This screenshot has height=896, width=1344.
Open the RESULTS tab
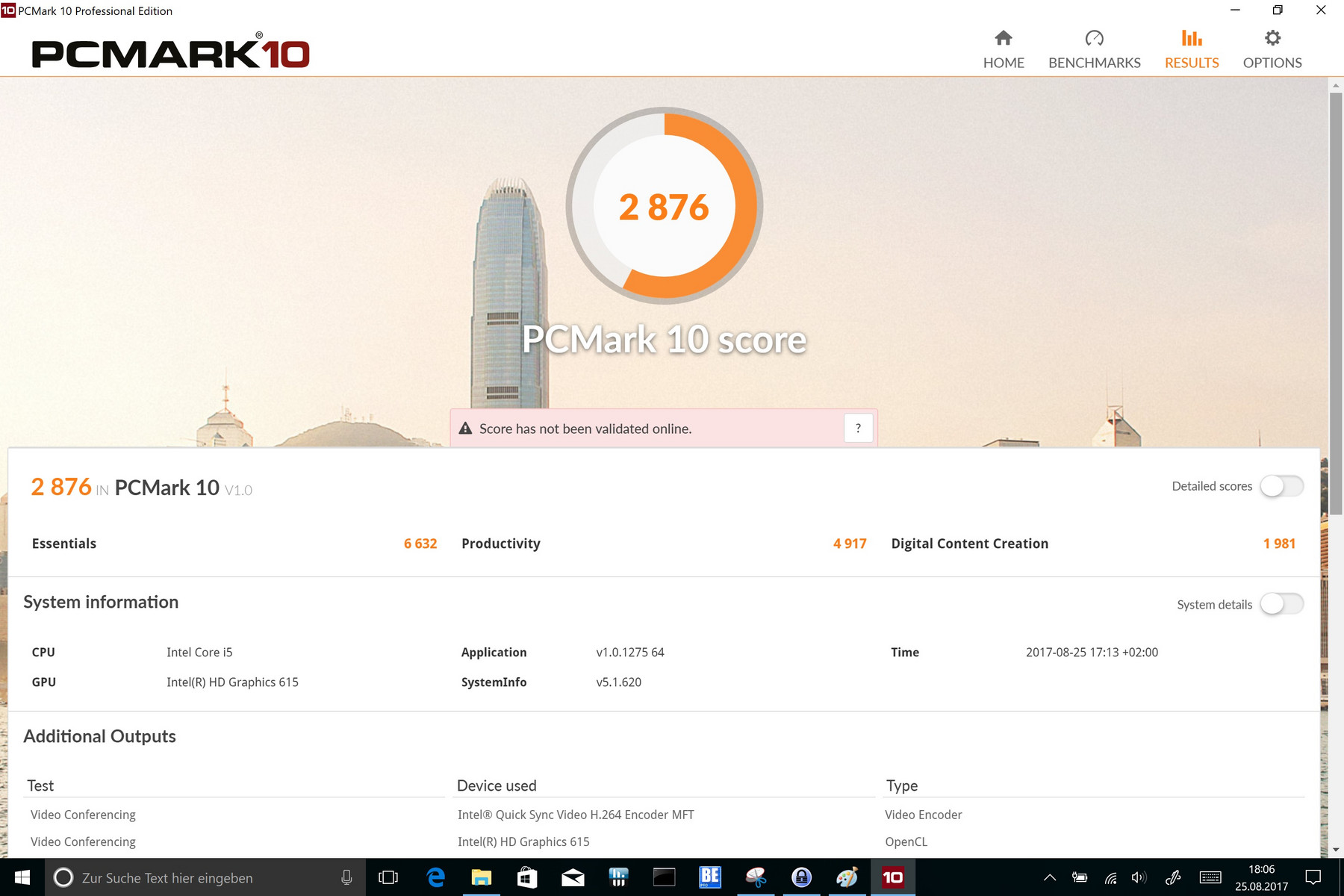(x=1192, y=49)
